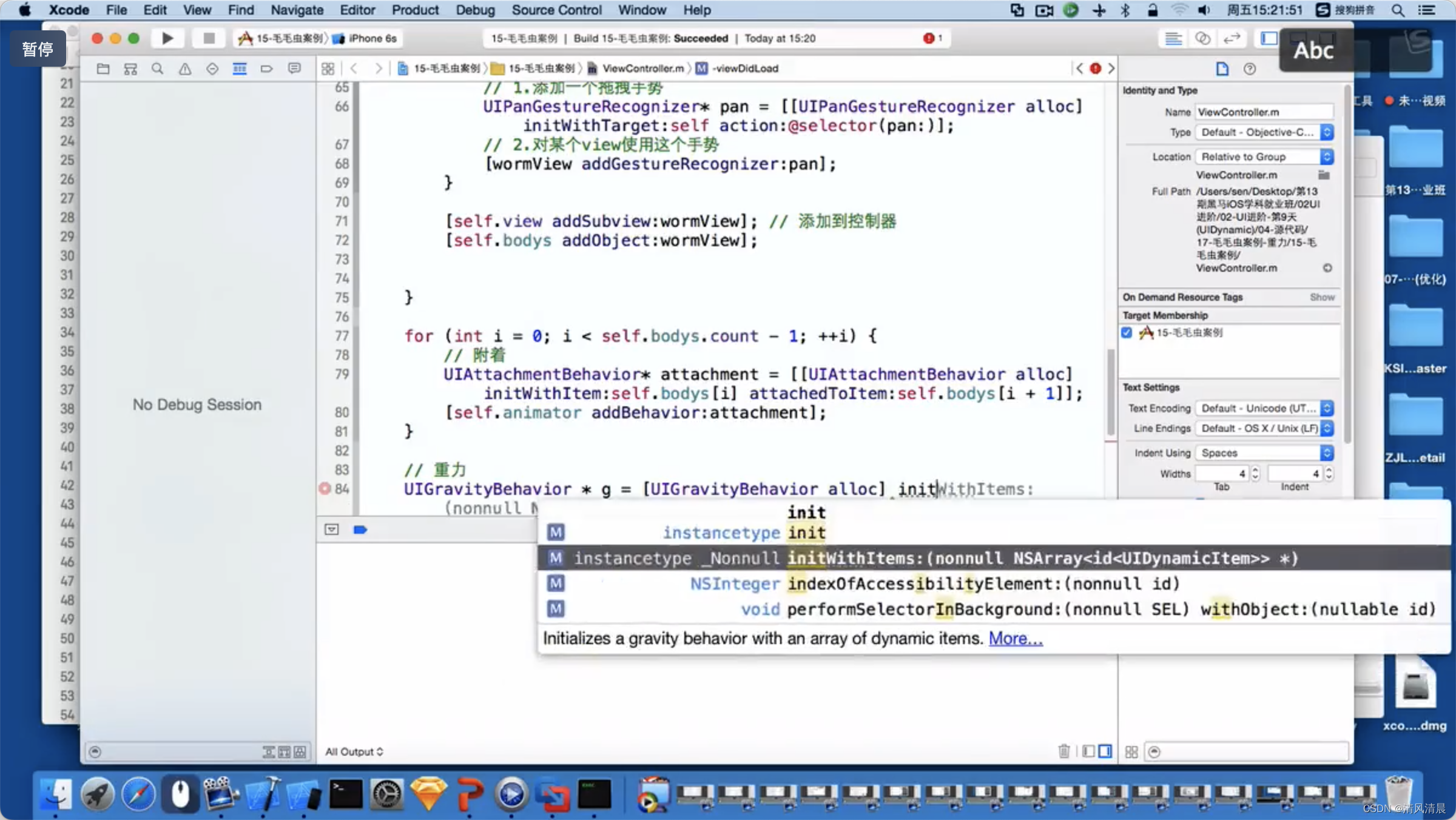
Task: Show On Demand Resource Tags
Action: point(1322,297)
